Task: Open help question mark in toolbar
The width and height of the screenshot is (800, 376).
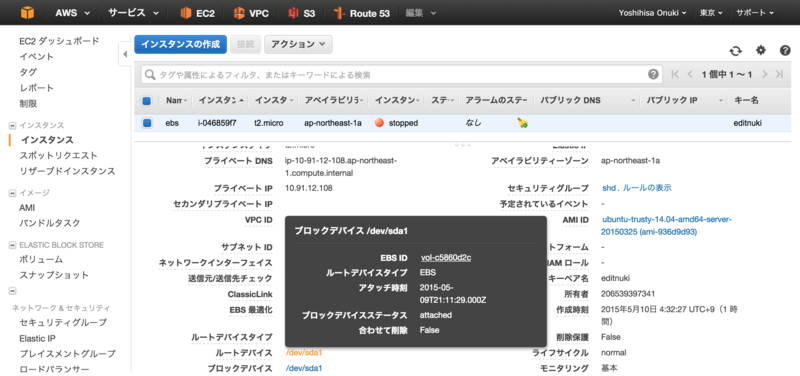Action: pyautogui.click(x=785, y=50)
